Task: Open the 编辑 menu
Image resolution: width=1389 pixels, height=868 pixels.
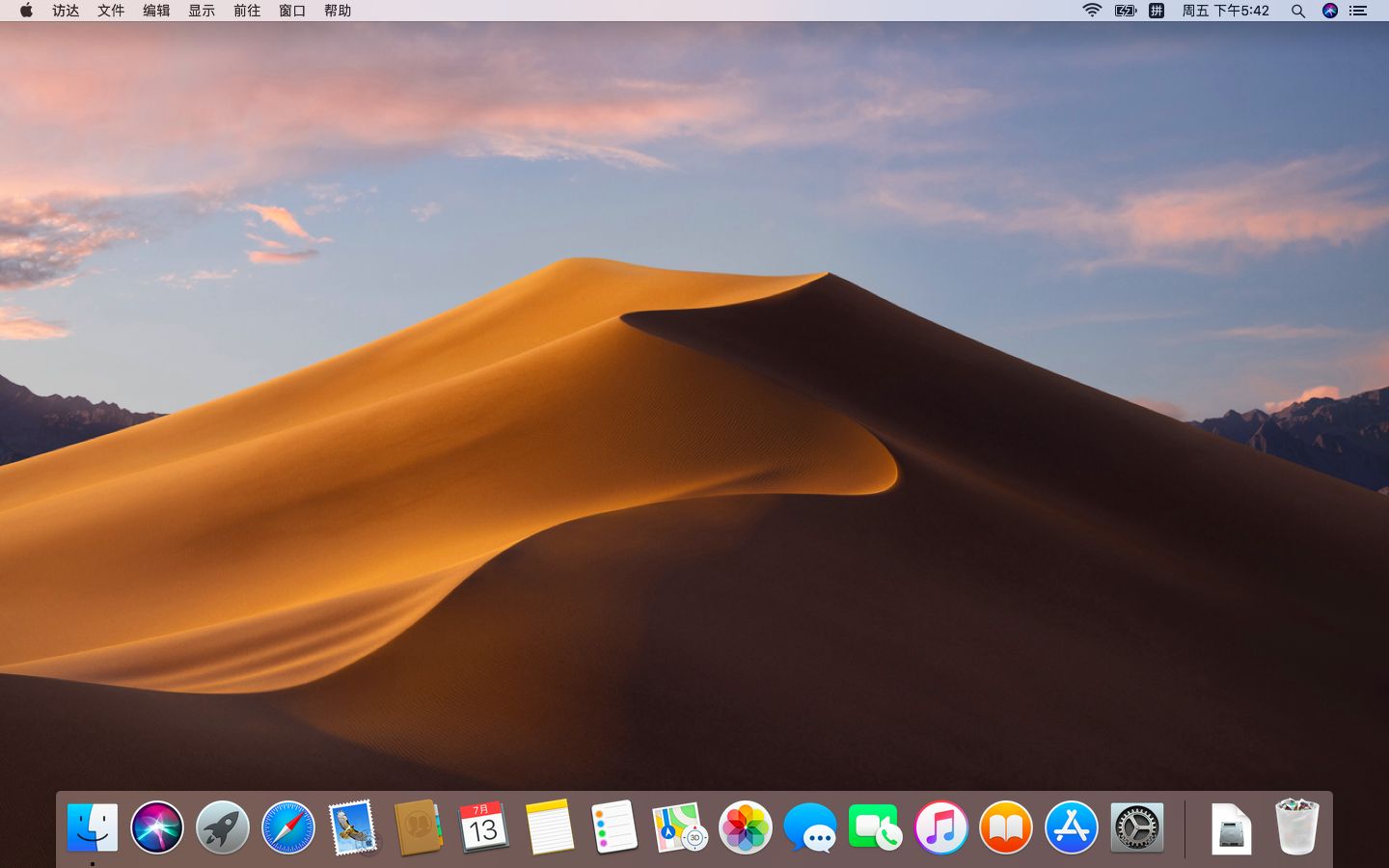Action: coord(156,11)
